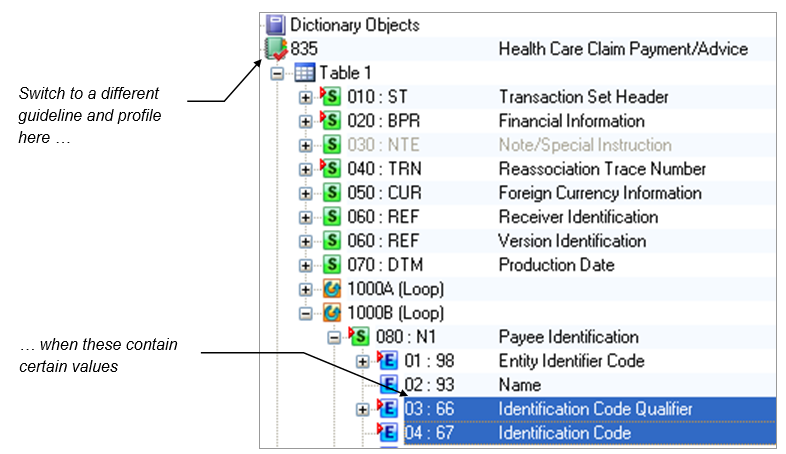Click the 1000A loop icon

pos(332,289)
